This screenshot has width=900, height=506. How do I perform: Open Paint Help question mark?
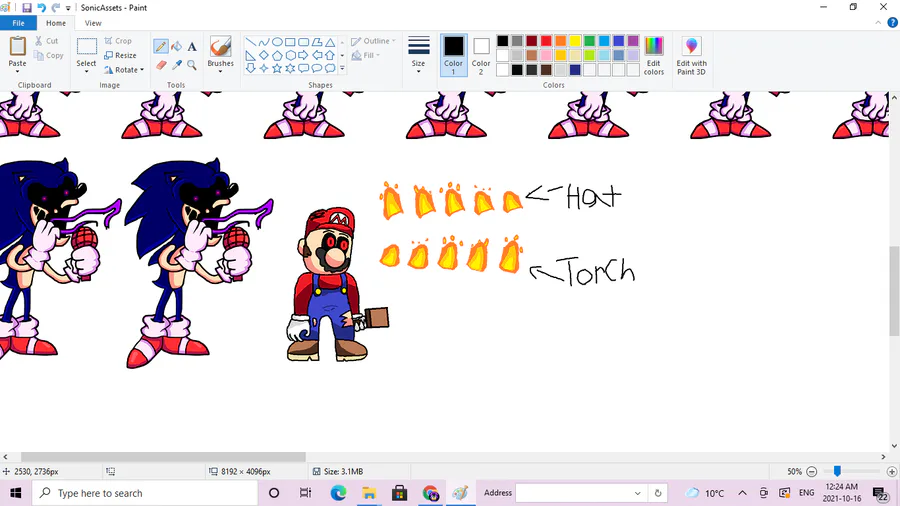coord(892,23)
